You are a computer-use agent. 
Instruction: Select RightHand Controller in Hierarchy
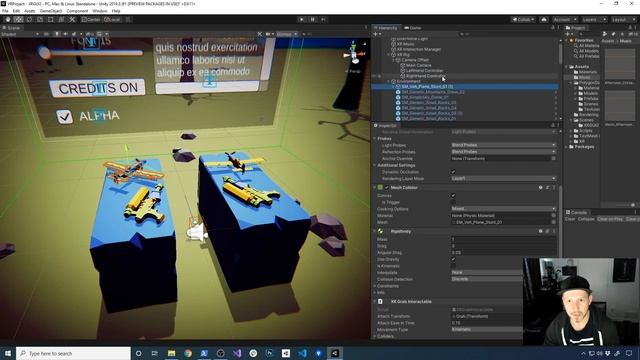tap(424, 76)
